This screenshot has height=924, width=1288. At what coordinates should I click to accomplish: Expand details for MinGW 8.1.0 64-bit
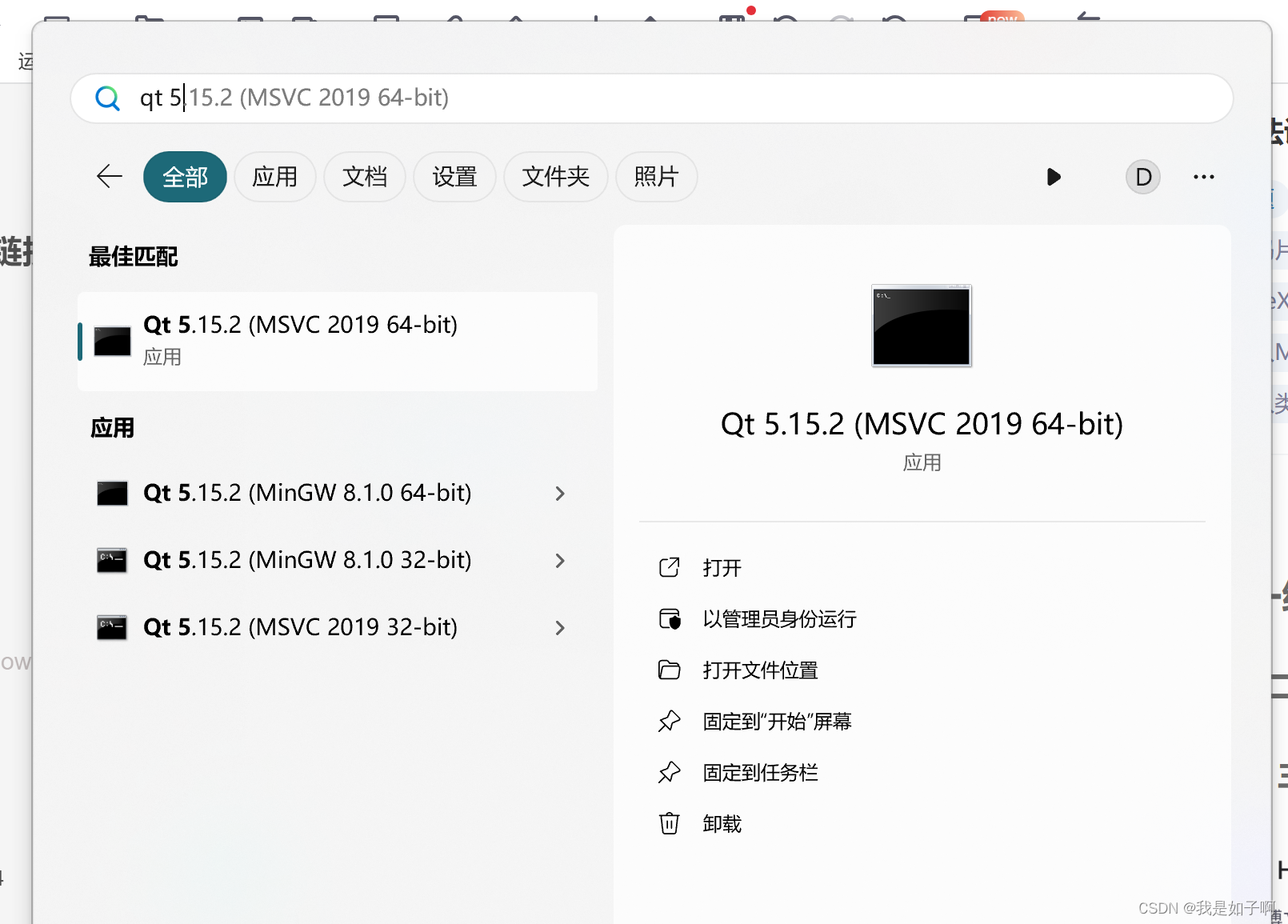click(560, 494)
